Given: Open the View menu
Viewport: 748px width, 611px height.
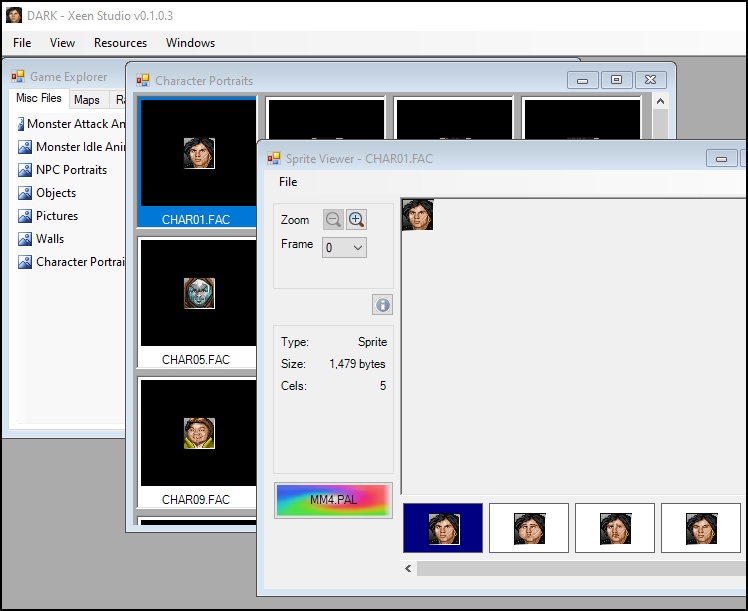Looking at the screenshot, I should (62, 43).
